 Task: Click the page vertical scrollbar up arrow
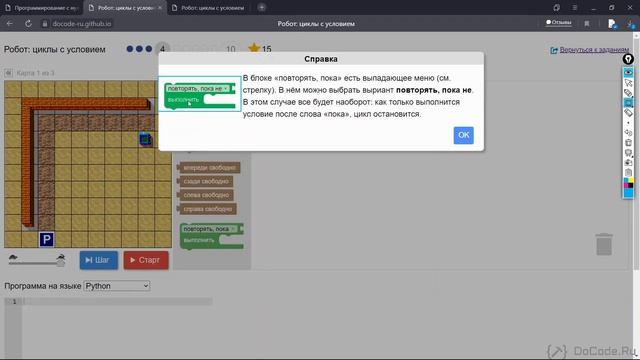(x=636, y=36)
